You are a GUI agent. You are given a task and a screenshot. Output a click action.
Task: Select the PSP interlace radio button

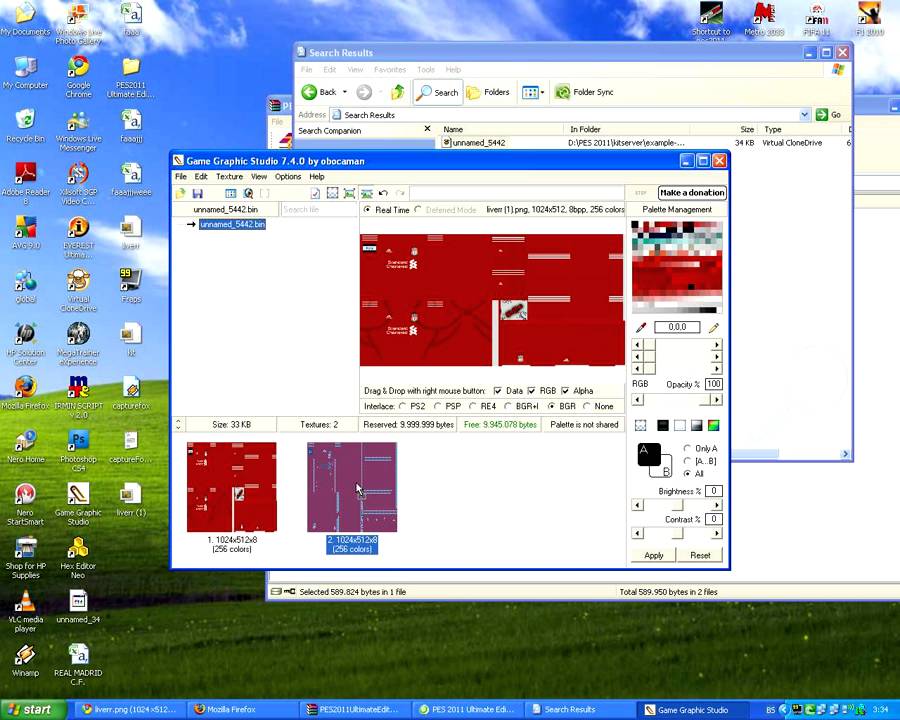(x=438, y=407)
